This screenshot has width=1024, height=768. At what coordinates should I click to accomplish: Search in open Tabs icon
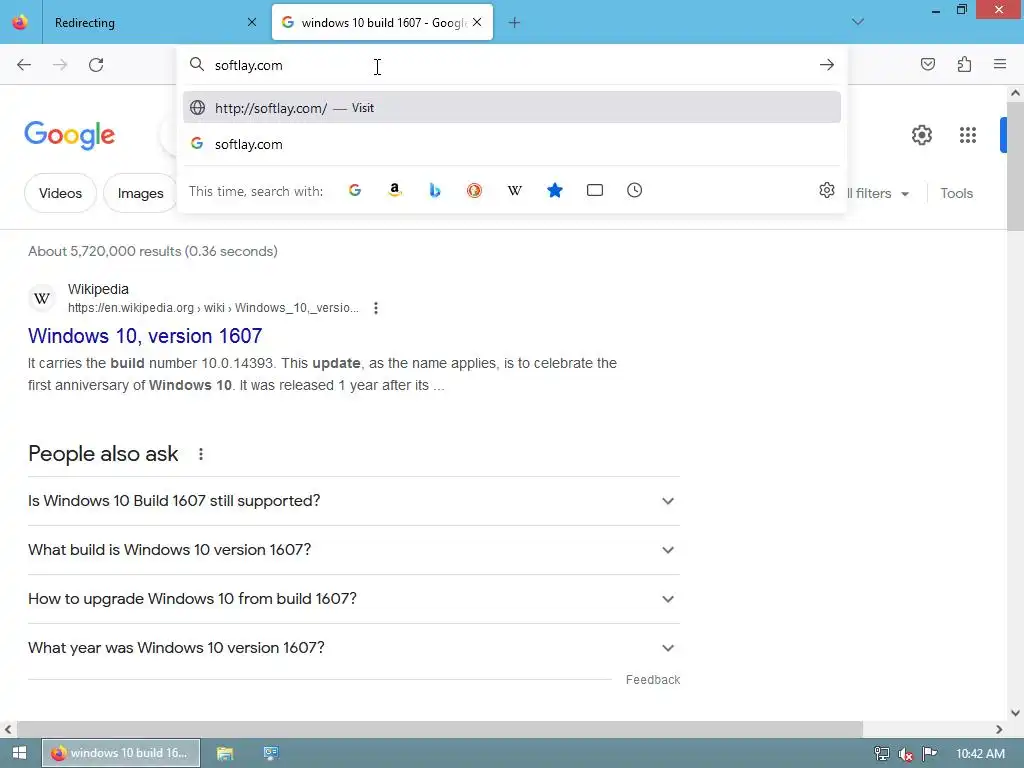click(x=595, y=190)
